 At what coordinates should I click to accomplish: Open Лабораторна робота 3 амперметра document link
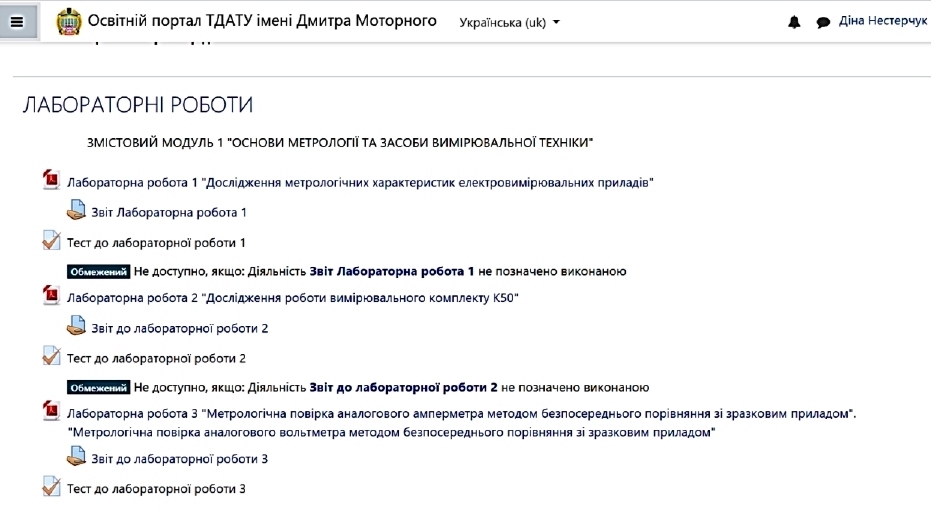coord(461,423)
